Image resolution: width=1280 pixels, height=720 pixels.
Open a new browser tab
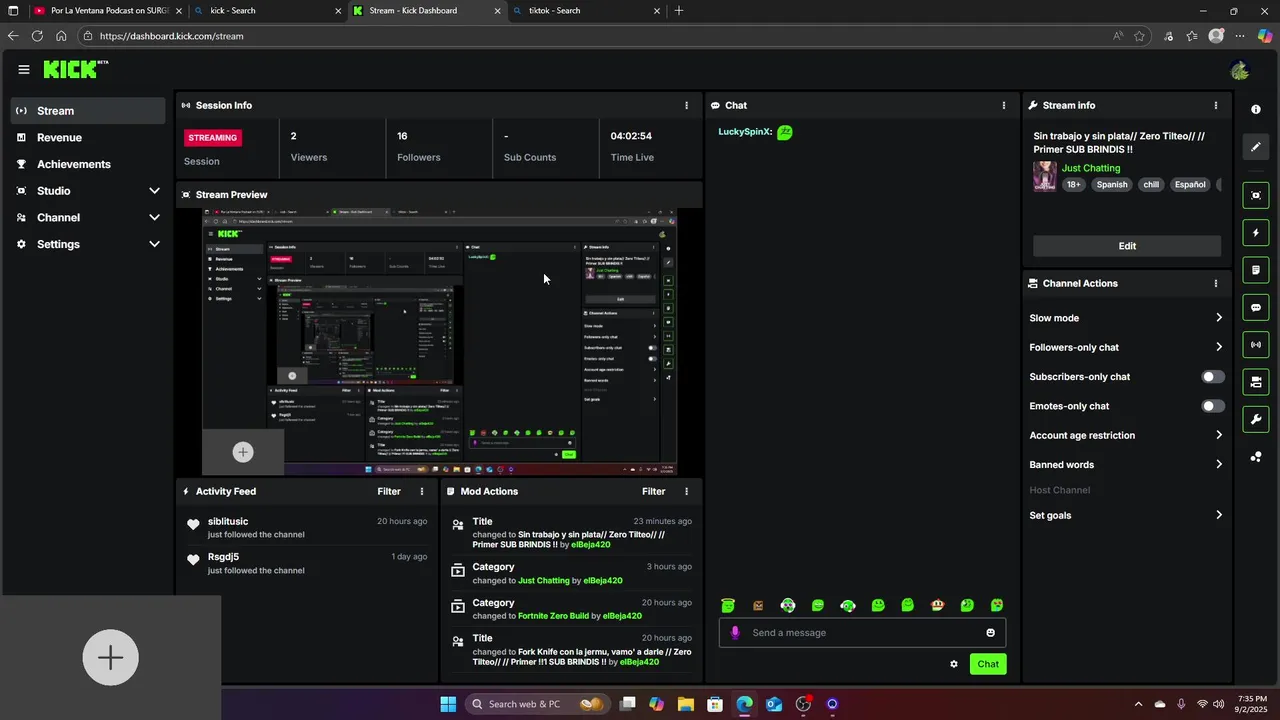(x=679, y=11)
